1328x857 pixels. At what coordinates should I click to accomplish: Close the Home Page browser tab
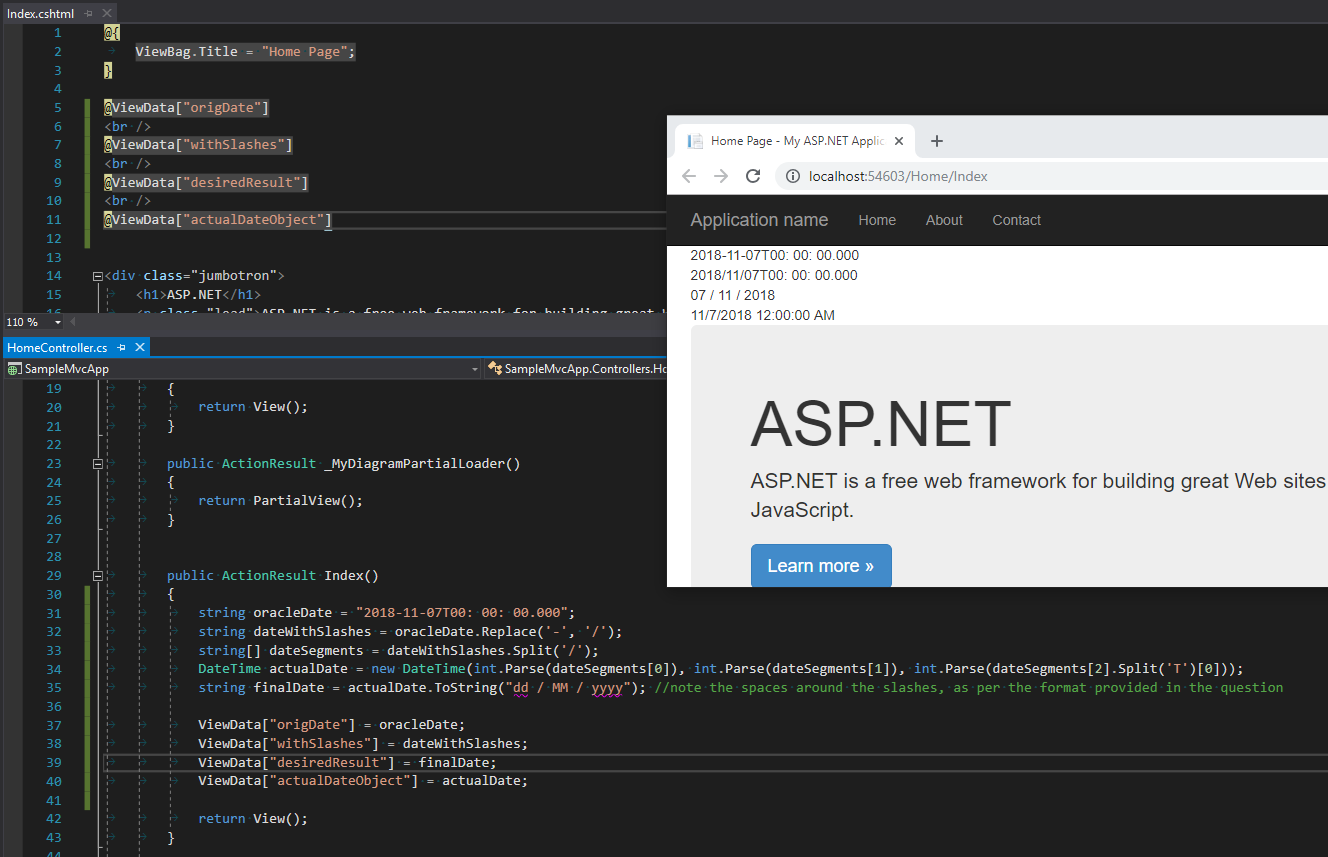click(x=899, y=141)
